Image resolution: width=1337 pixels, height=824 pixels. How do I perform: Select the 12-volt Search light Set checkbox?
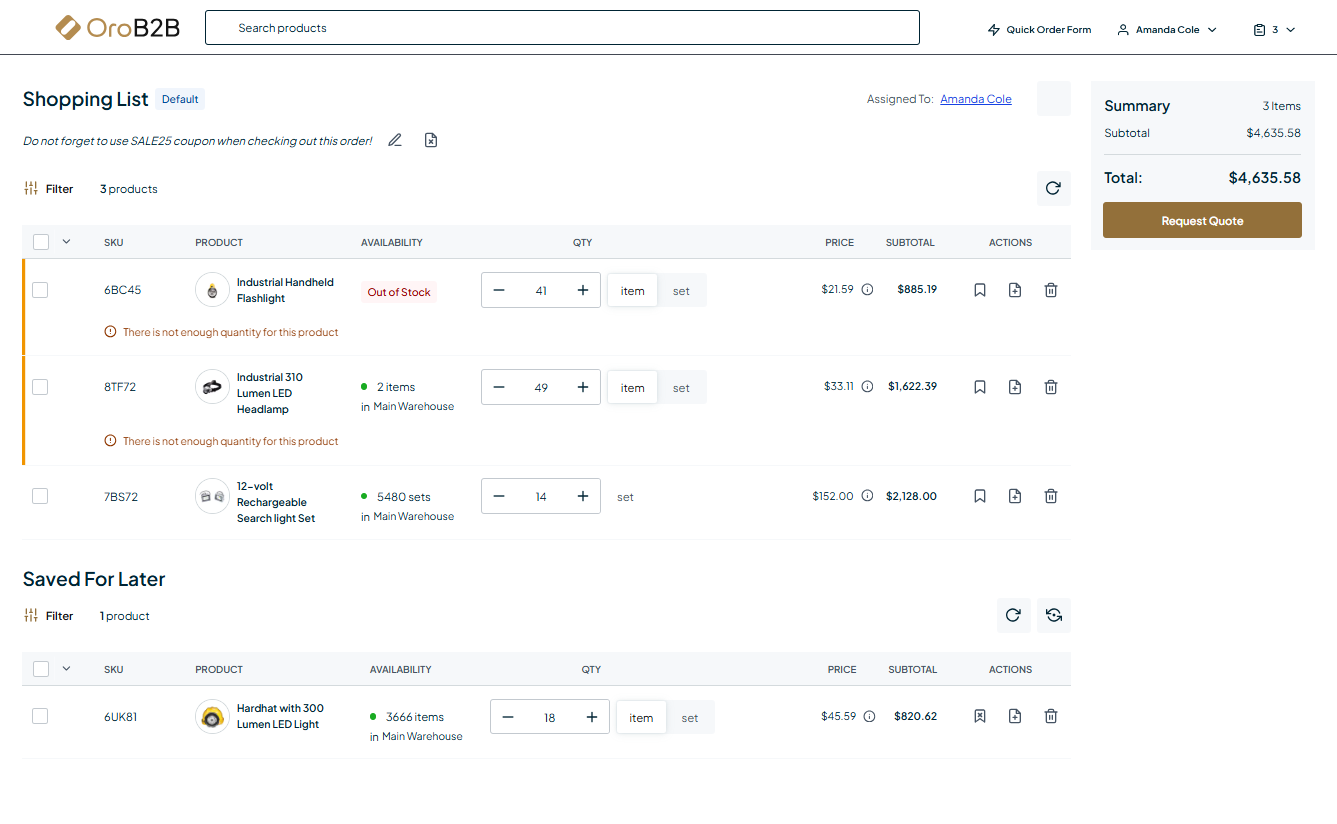40,496
